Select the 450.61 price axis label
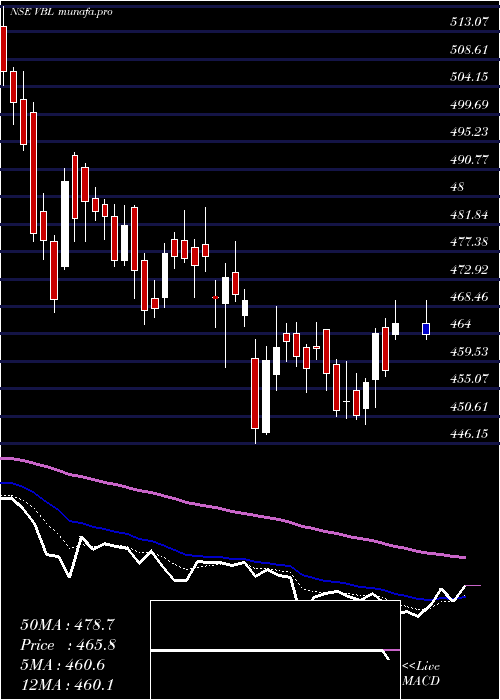The width and height of the screenshot is (500, 700). coord(468,407)
